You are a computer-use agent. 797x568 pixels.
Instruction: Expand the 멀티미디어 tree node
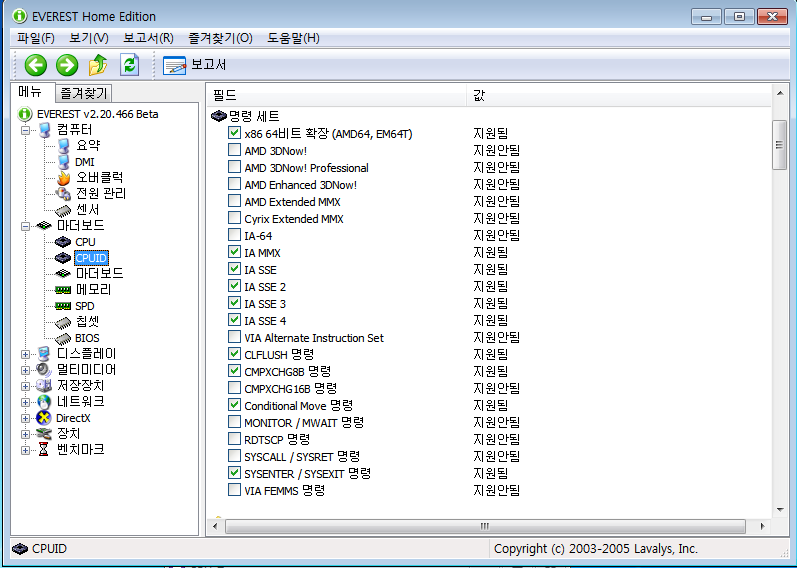(x=25, y=370)
